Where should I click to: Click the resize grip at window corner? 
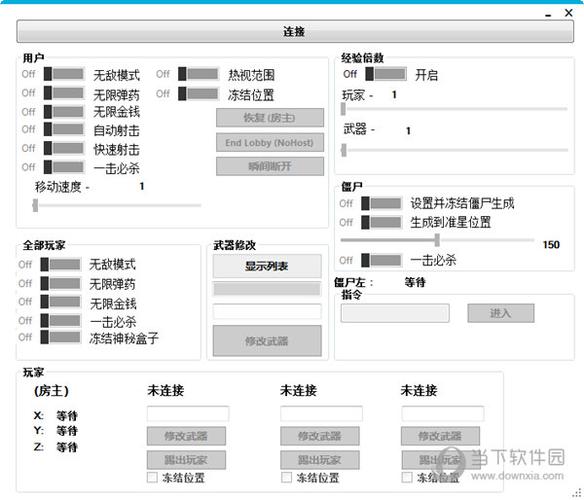[578, 494]
